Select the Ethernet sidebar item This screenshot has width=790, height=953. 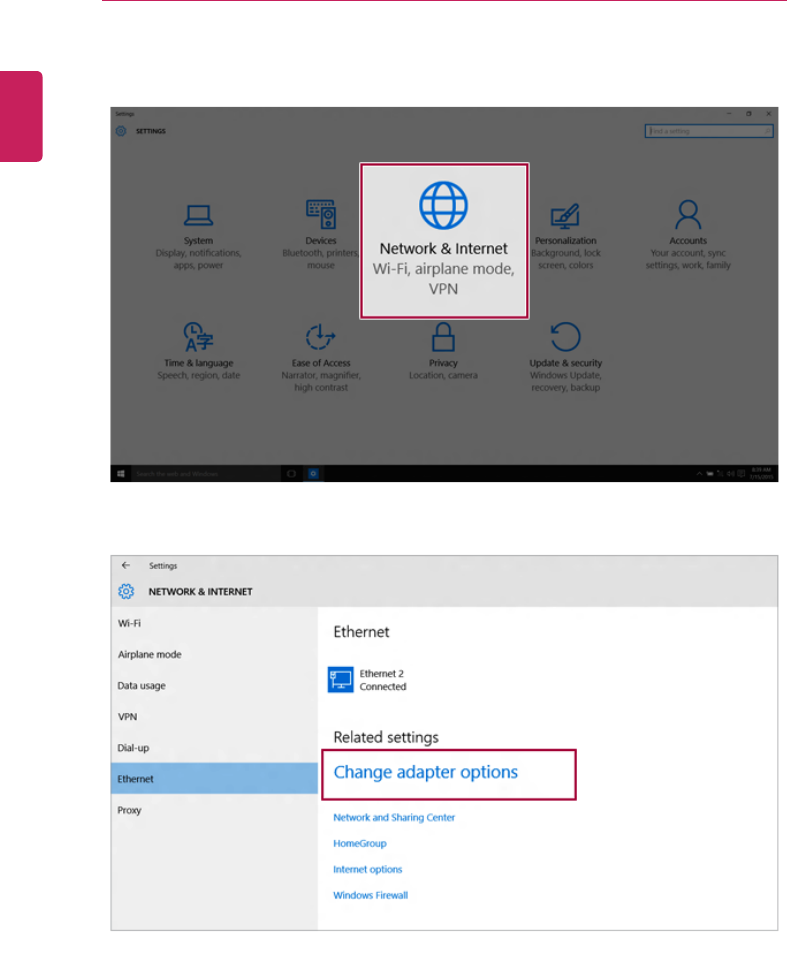pos(214,779)
